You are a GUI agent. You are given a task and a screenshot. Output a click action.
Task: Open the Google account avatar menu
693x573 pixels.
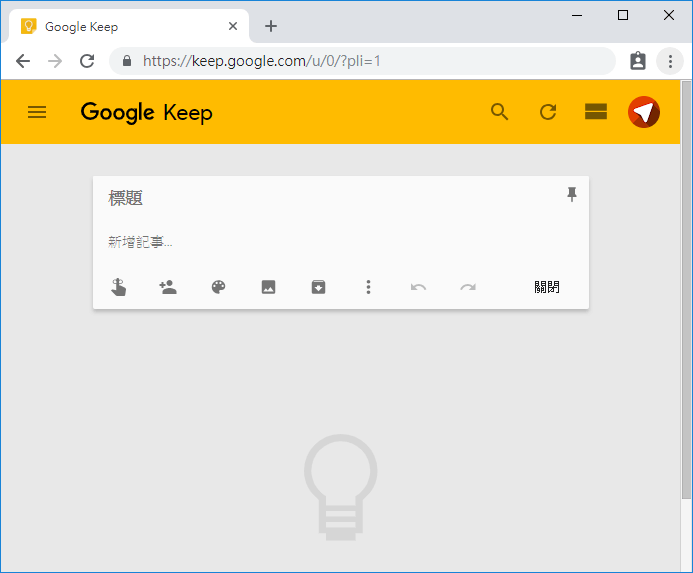644,112
